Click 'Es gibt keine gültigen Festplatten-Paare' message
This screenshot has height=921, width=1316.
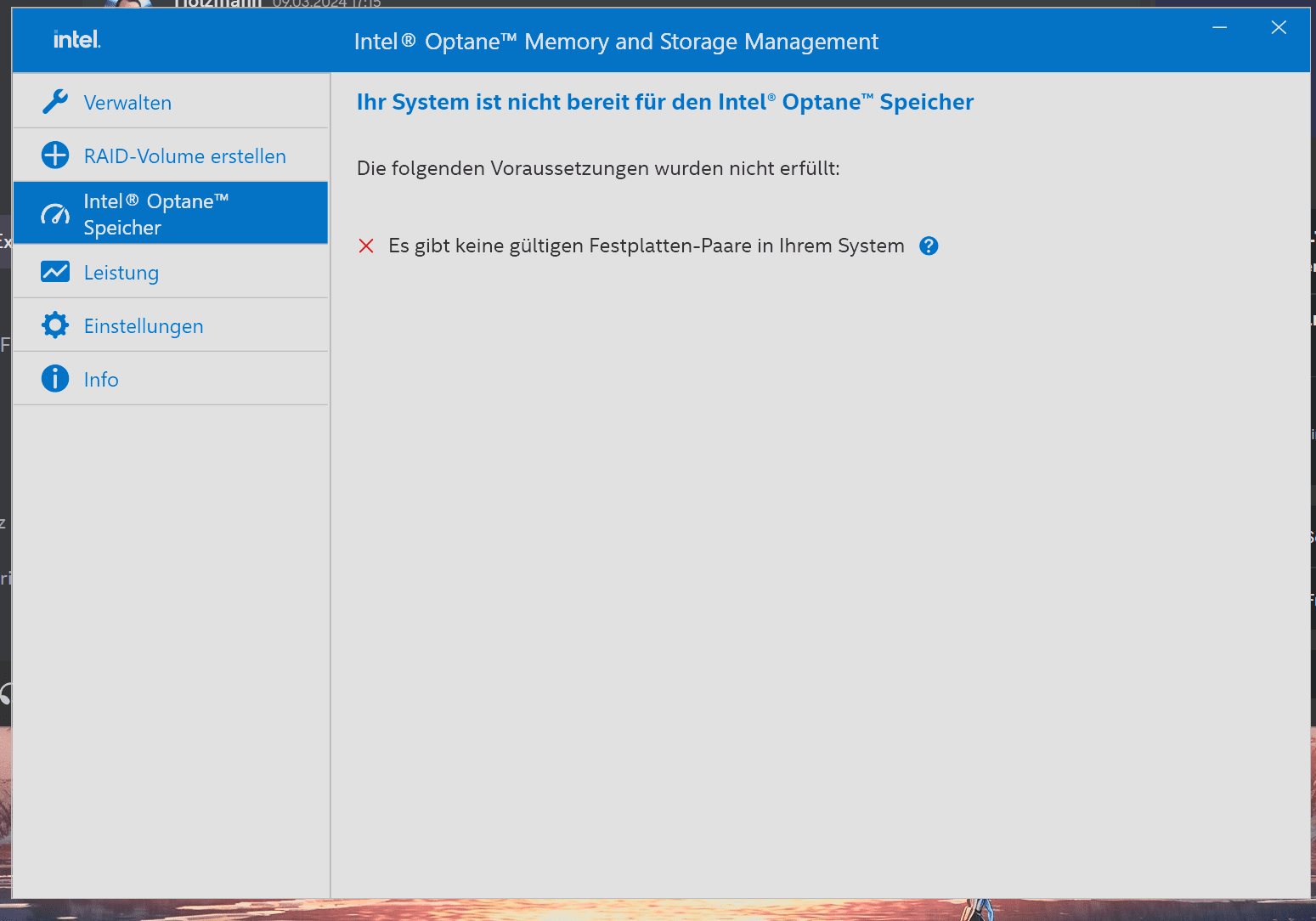(x=647, y=246)
